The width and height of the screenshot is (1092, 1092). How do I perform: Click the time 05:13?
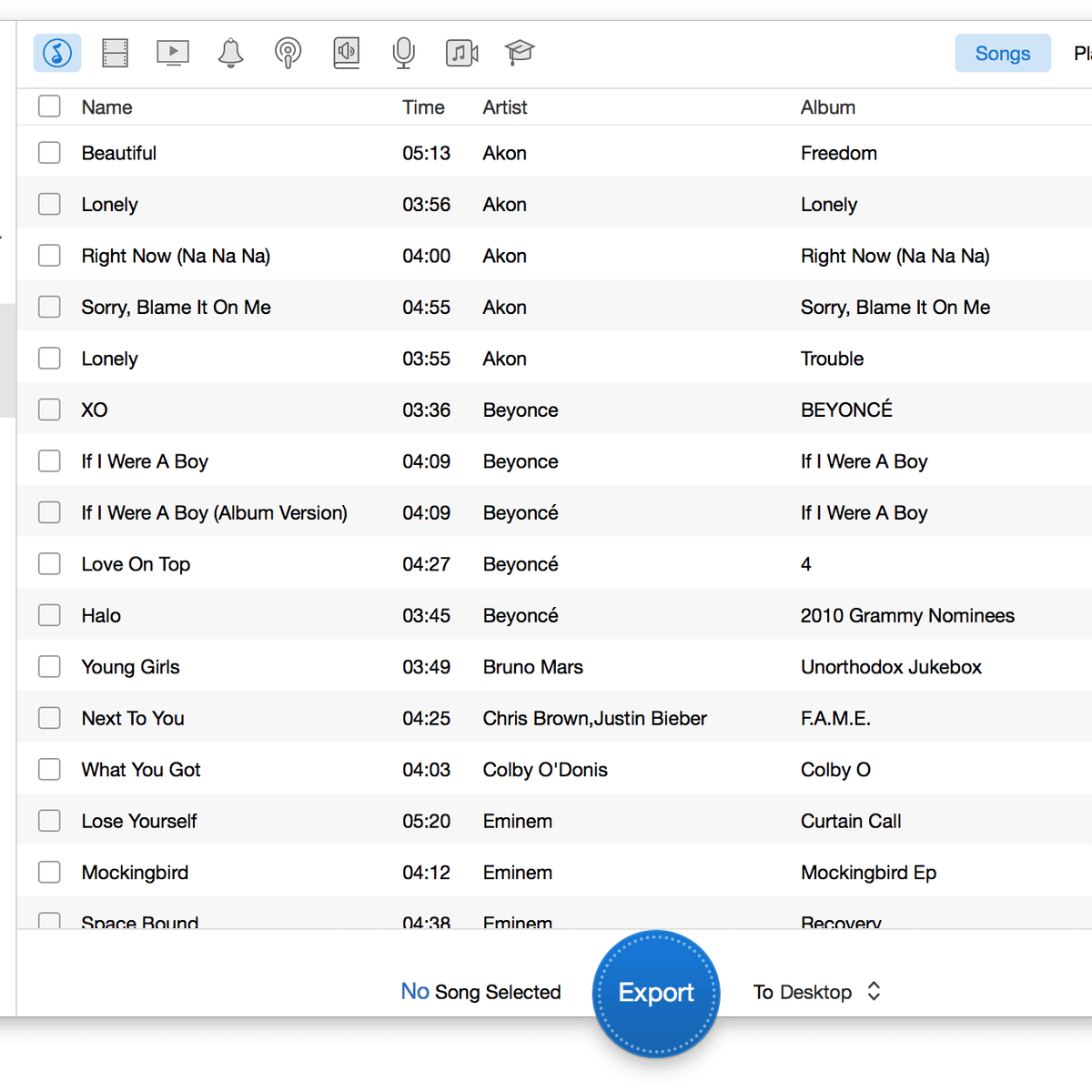[427, 153]
